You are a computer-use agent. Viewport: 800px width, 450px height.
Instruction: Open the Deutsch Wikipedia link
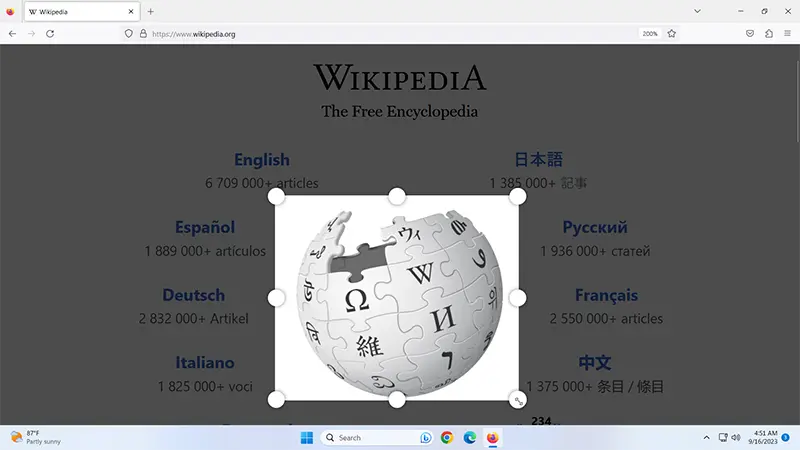click(193, 295)
